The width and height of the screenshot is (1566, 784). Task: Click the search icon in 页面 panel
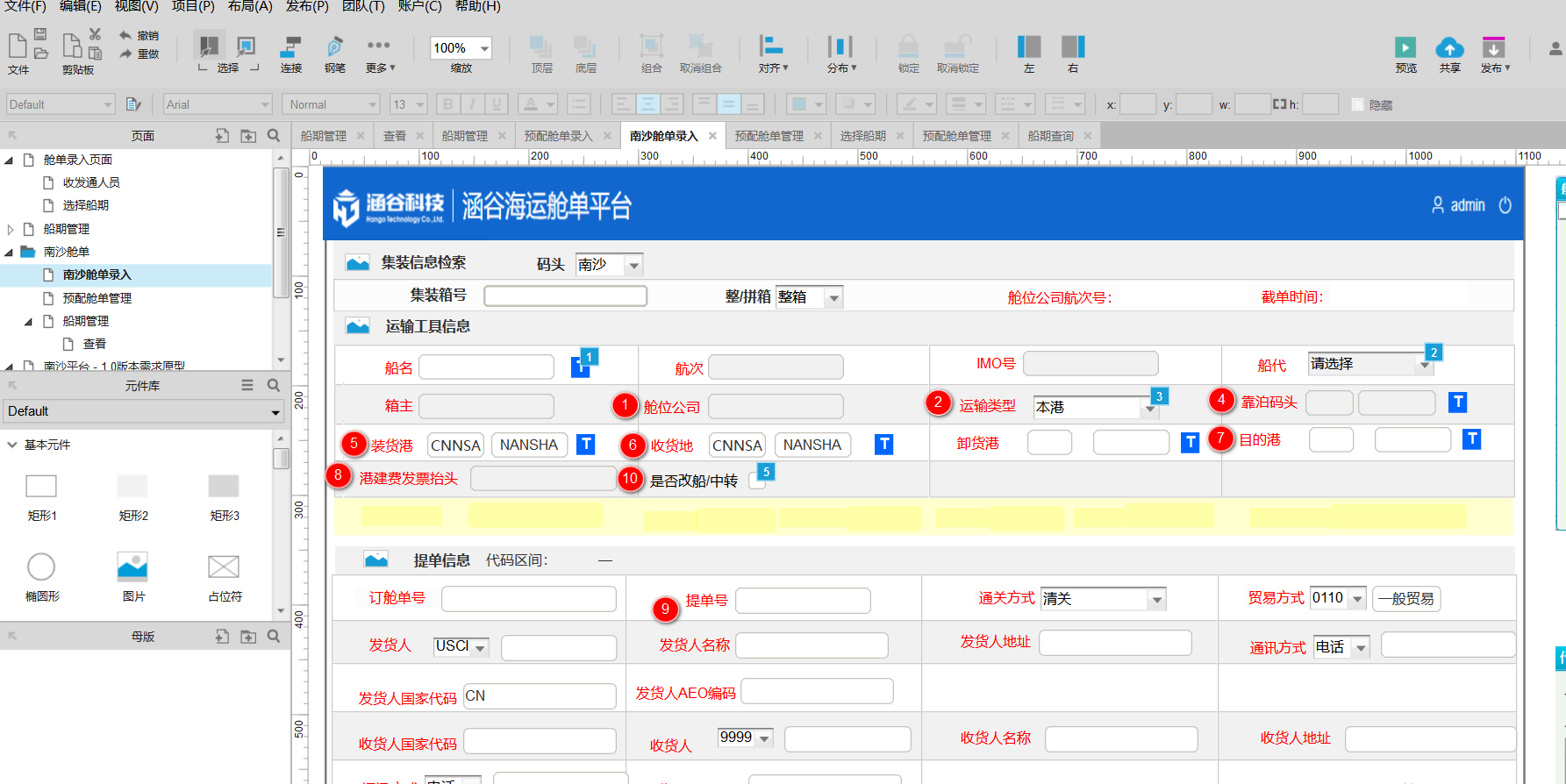[x=274, y=136]
